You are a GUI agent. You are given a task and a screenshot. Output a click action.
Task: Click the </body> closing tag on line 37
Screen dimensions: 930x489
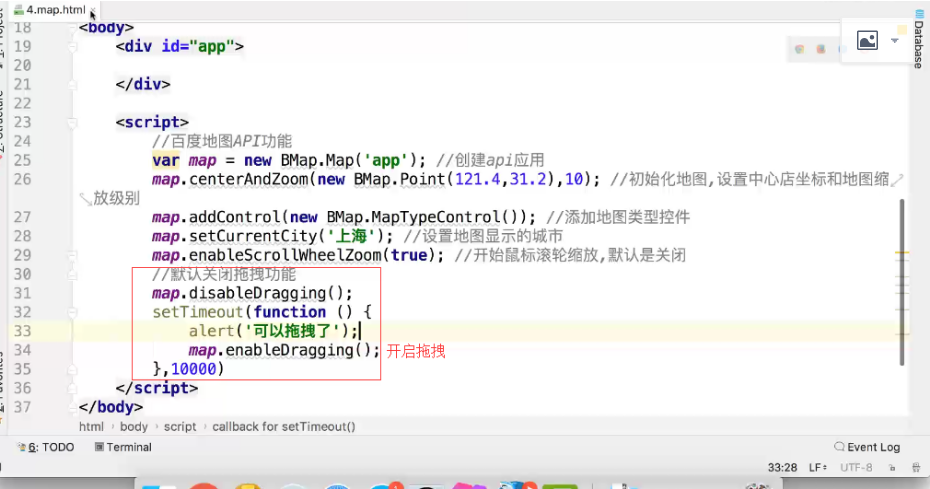click(x=111, y=407)
